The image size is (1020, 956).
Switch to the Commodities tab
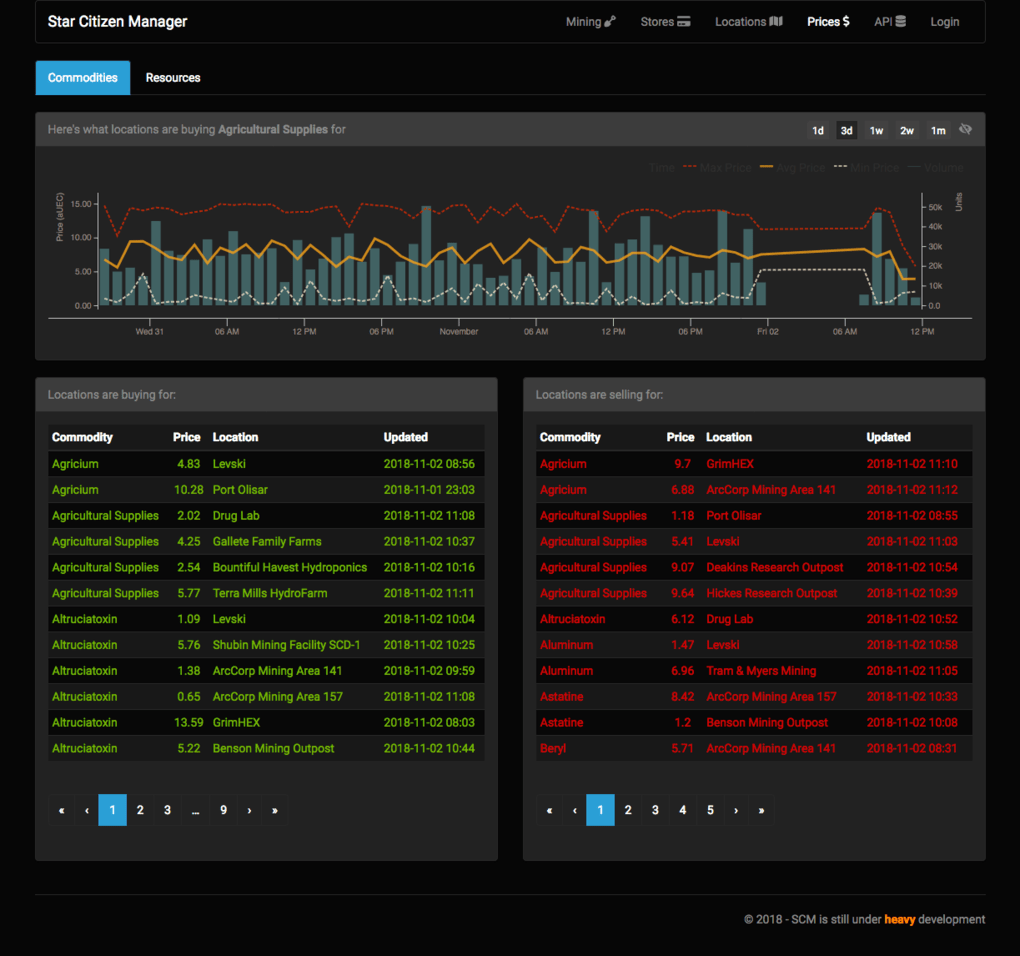click(x=83, y=77)
